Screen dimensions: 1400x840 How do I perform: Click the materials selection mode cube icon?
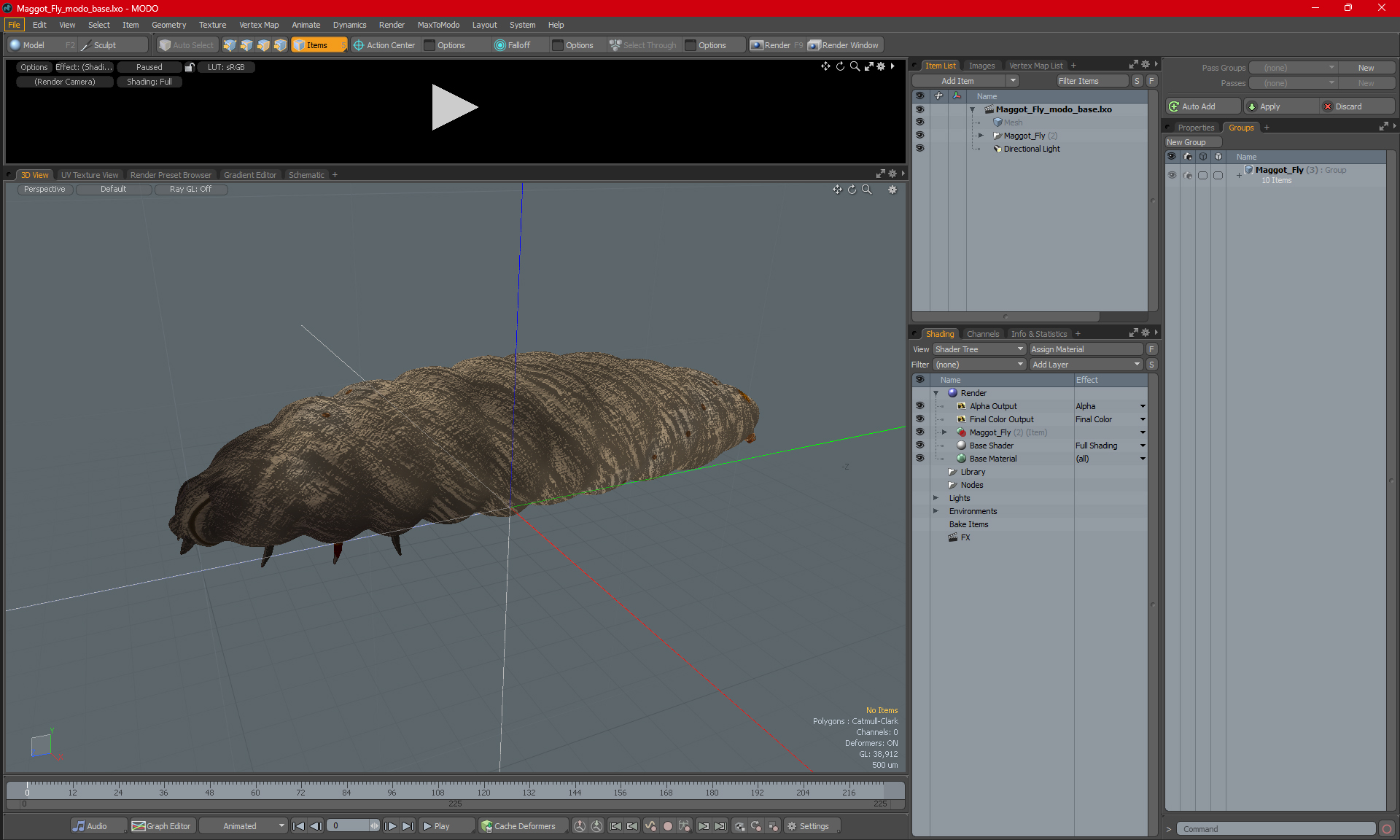280,45
